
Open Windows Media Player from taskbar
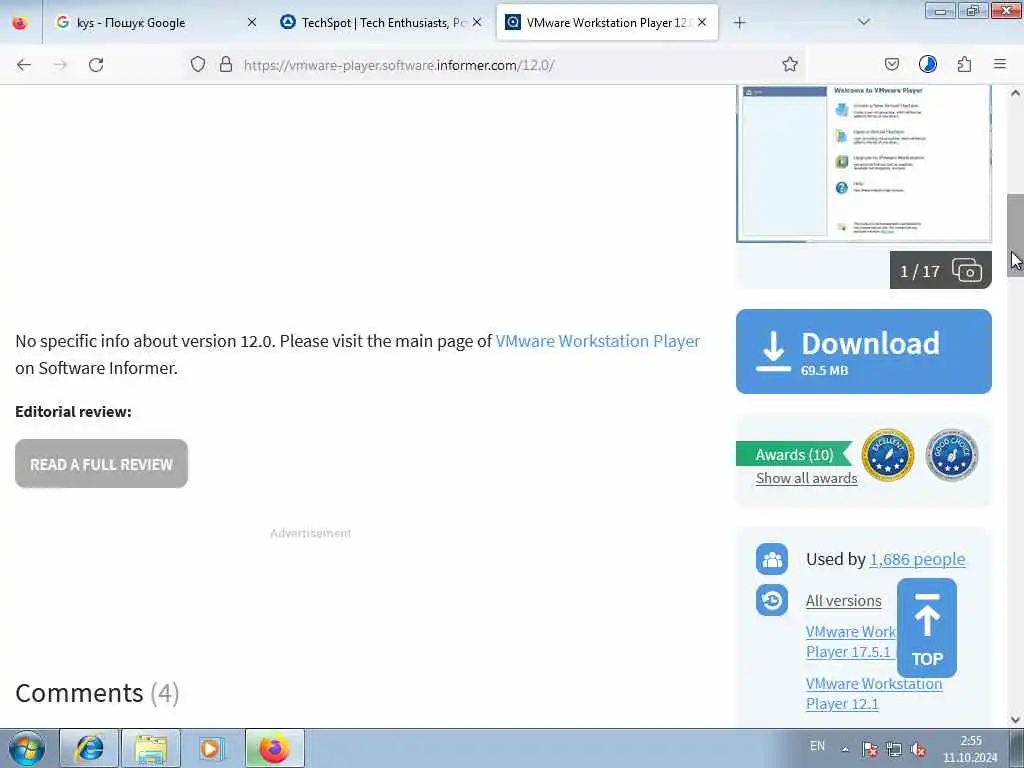(212, 748)
